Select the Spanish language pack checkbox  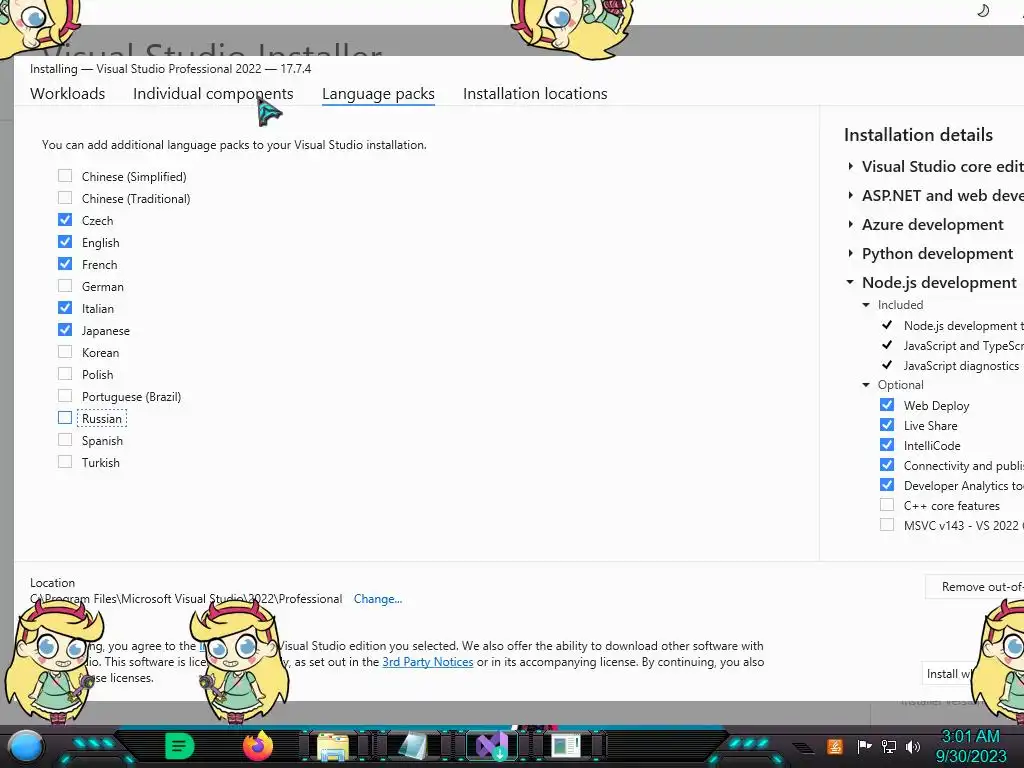(x=65, y=440)
